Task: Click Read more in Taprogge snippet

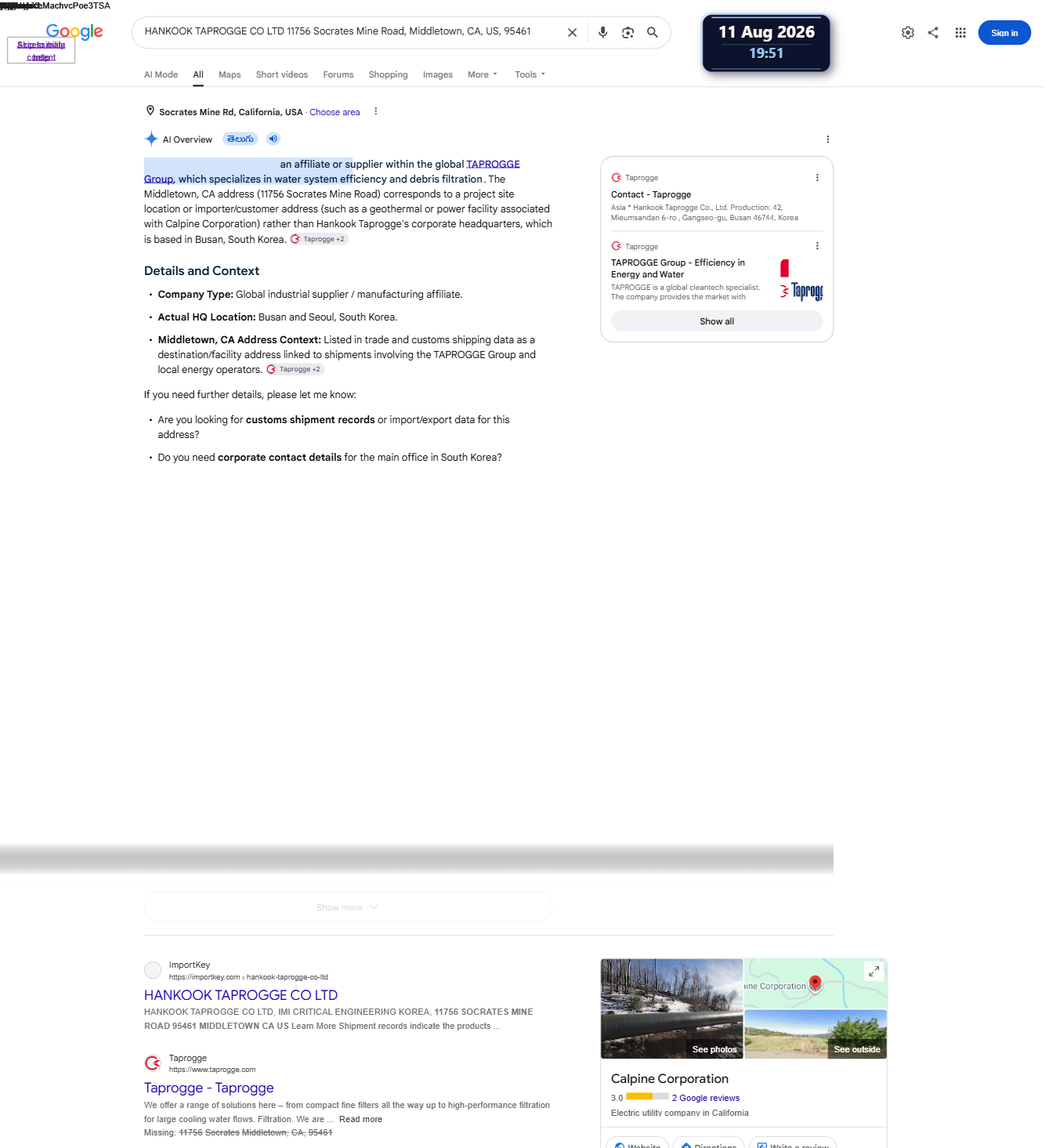Action: tap(360, 1119)
